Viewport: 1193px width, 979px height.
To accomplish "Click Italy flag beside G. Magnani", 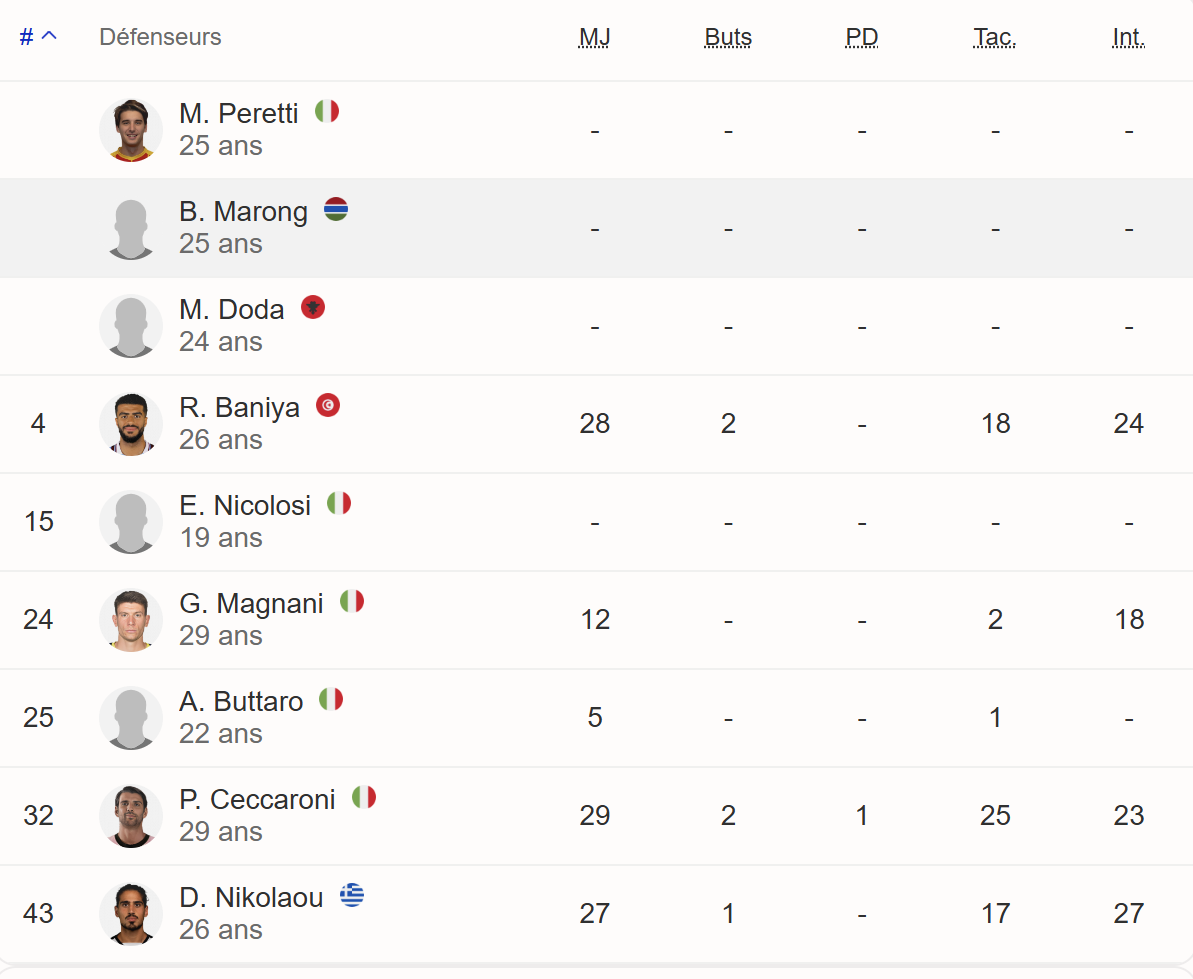I will (352, 601).
